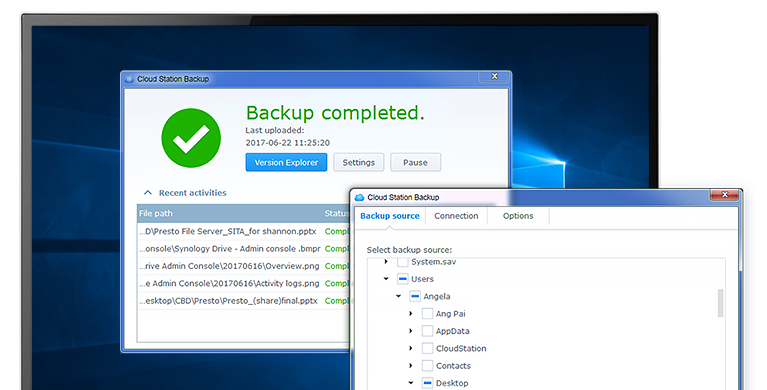The height and width of the screenshot is (390, 767).
Task: Select the Synology Drive - Admin console .bmpr row
Action: 244,249
